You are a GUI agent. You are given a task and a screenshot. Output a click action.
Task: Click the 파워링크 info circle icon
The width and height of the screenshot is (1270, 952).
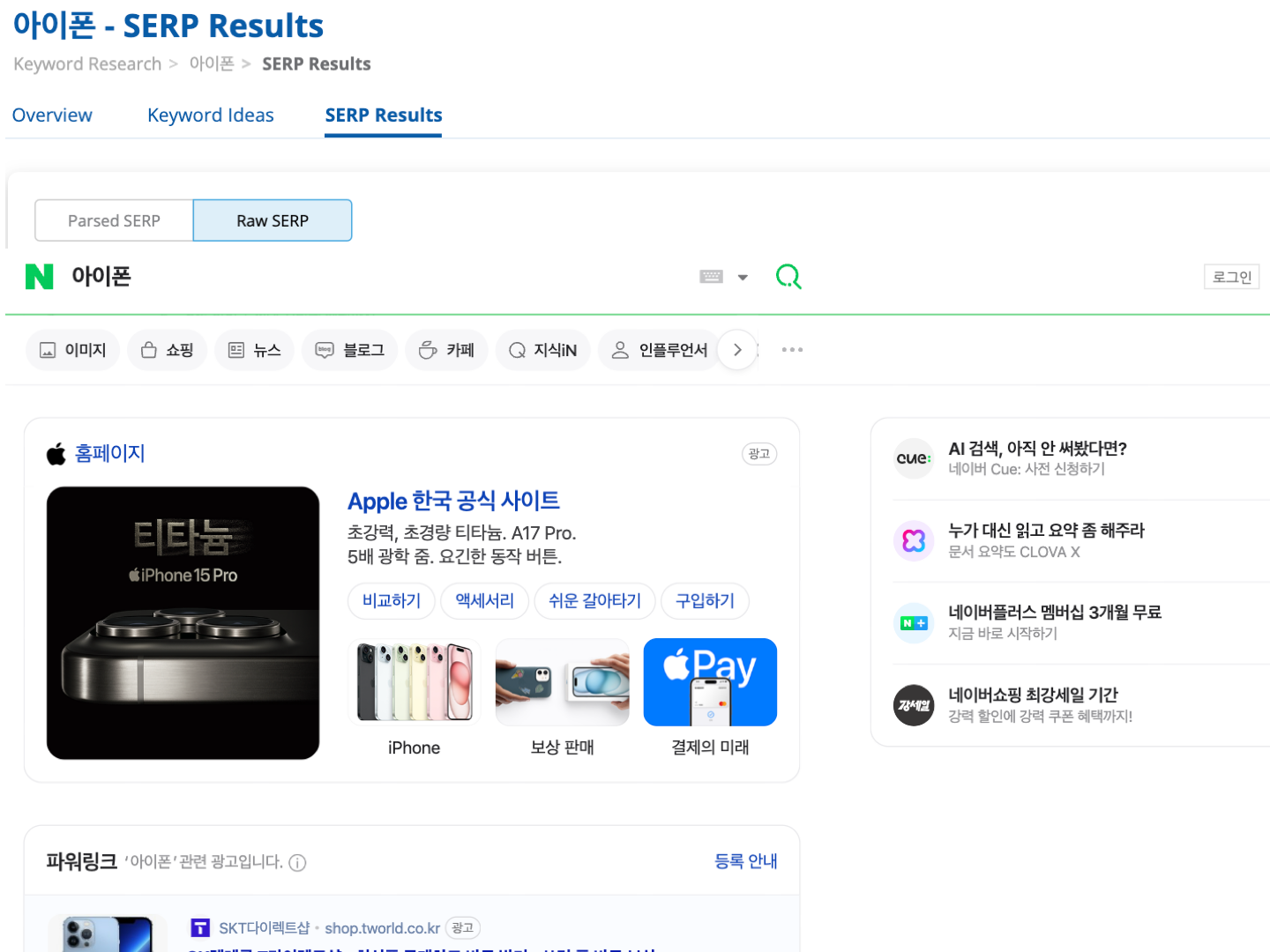(x=298, y=863)
